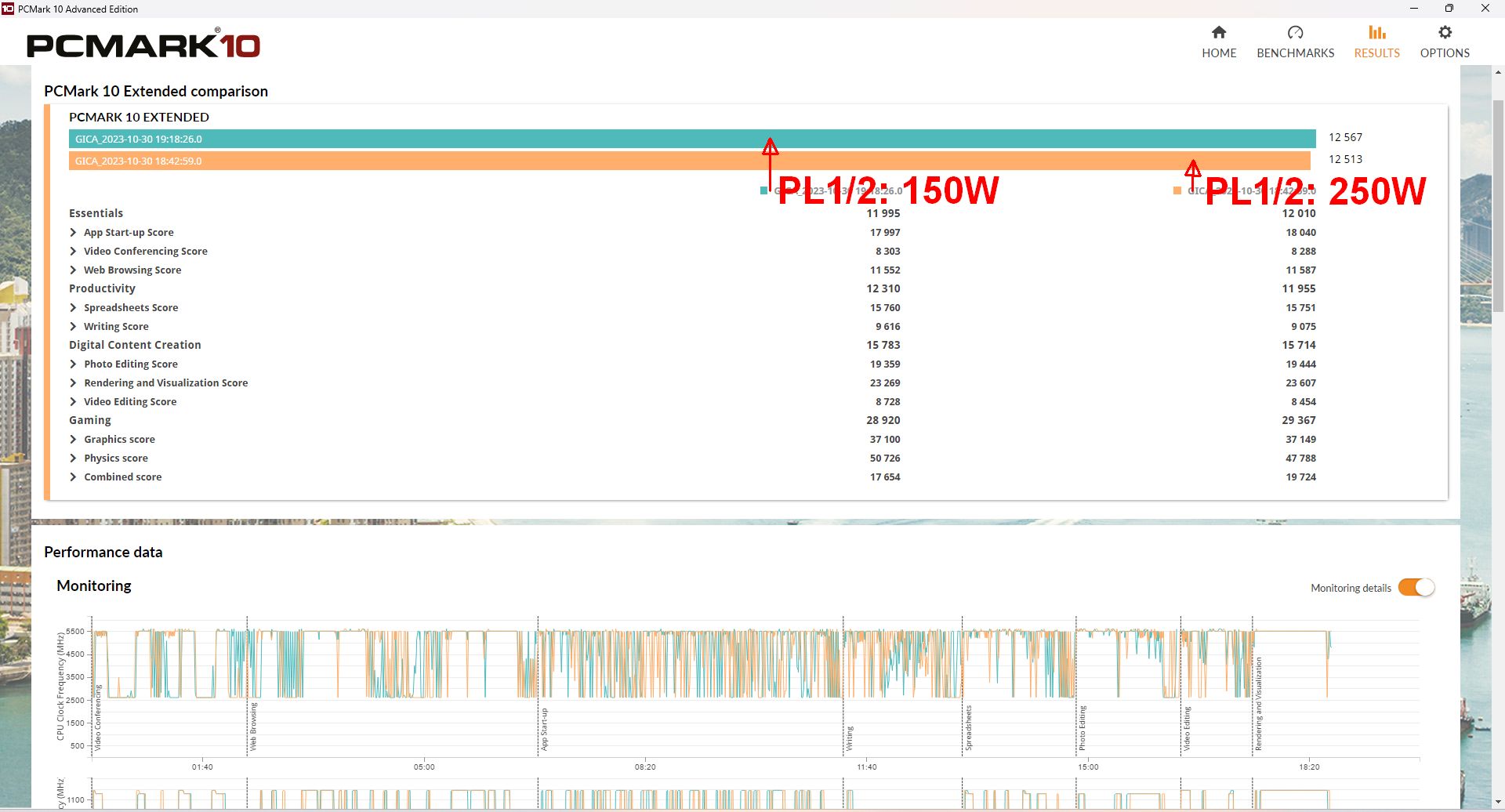
Task: Open the Results bar chart icon
Action: coord(1377,32)
